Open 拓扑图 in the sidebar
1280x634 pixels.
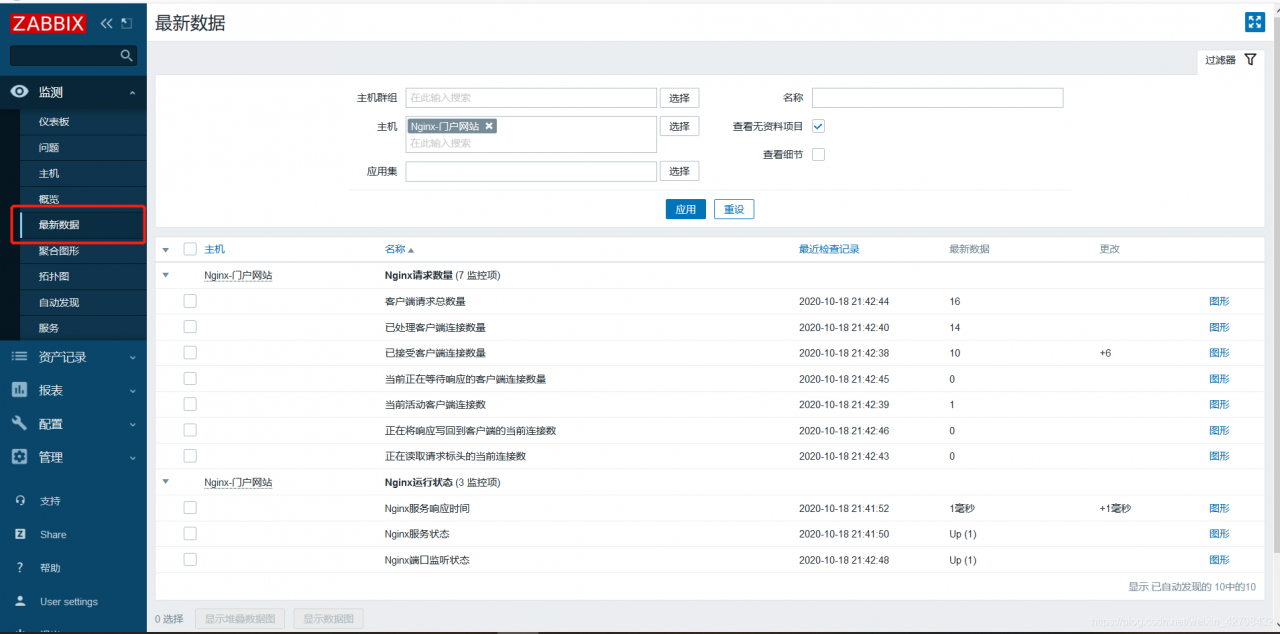tap(54, 277)
